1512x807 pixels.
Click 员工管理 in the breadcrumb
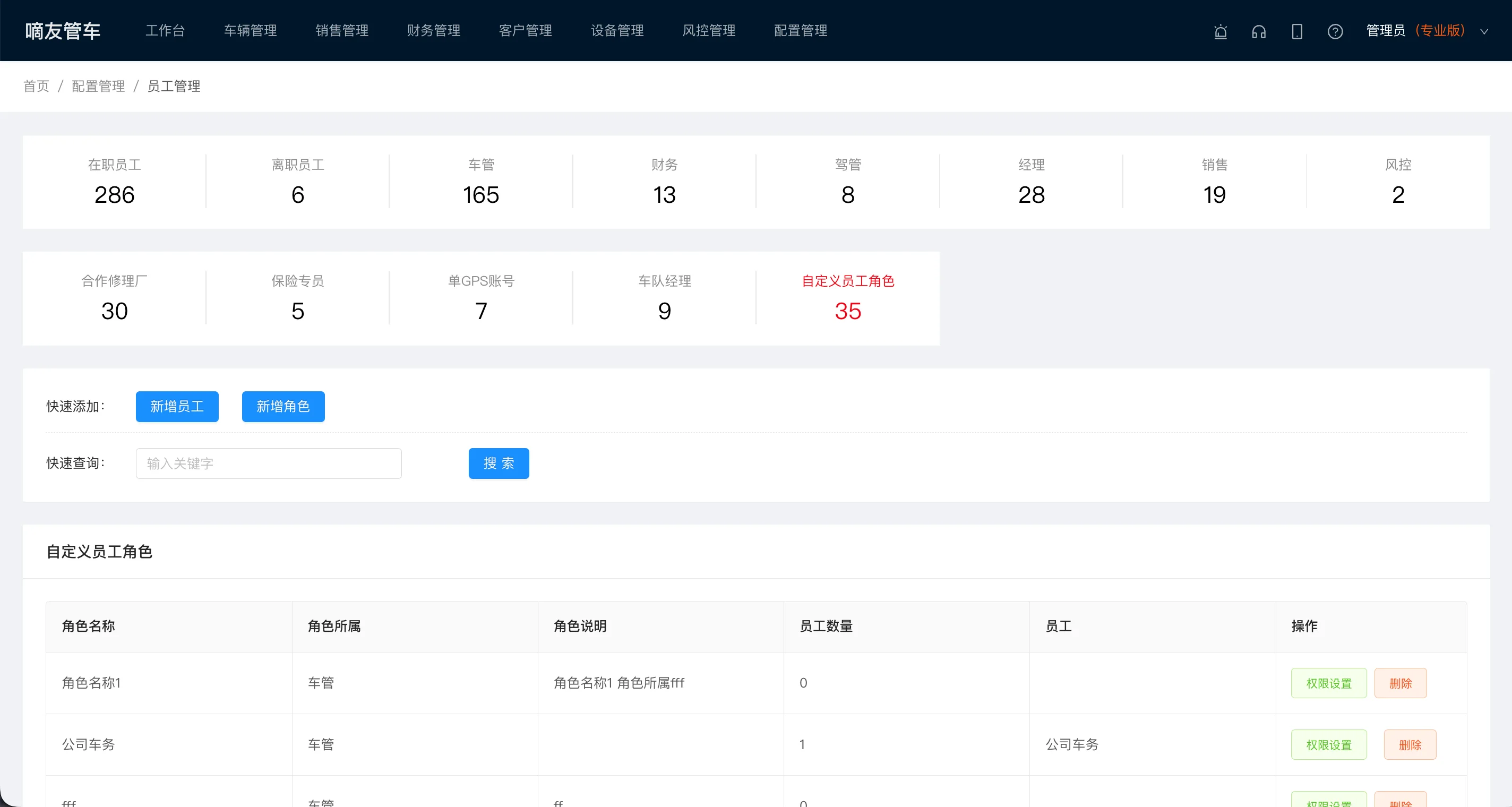tap(174, 87)
